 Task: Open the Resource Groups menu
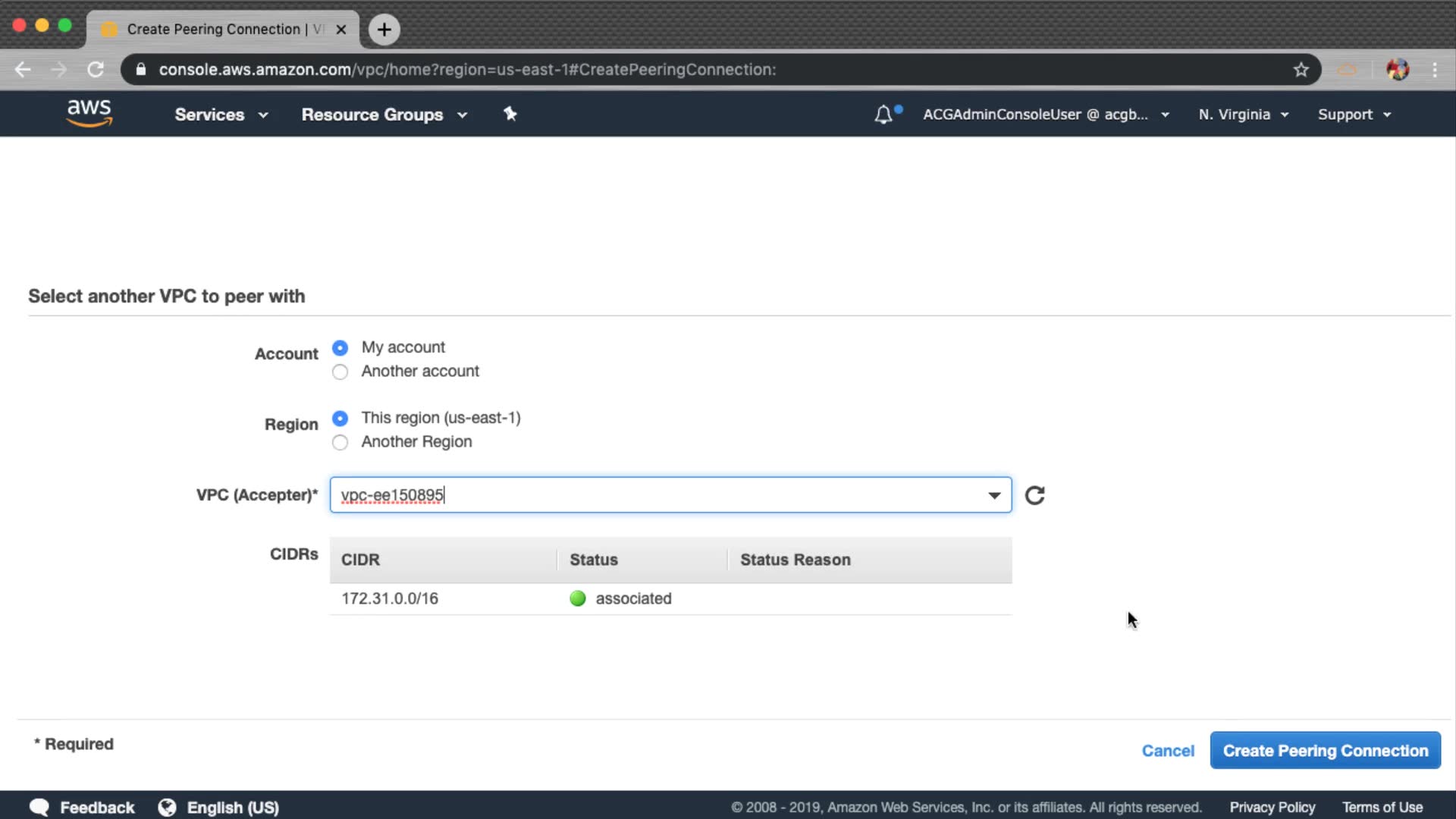click(384, 115)
